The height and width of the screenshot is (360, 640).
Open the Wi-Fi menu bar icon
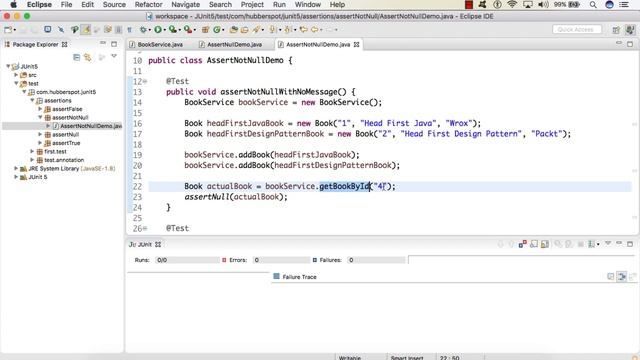click(512, 4)
